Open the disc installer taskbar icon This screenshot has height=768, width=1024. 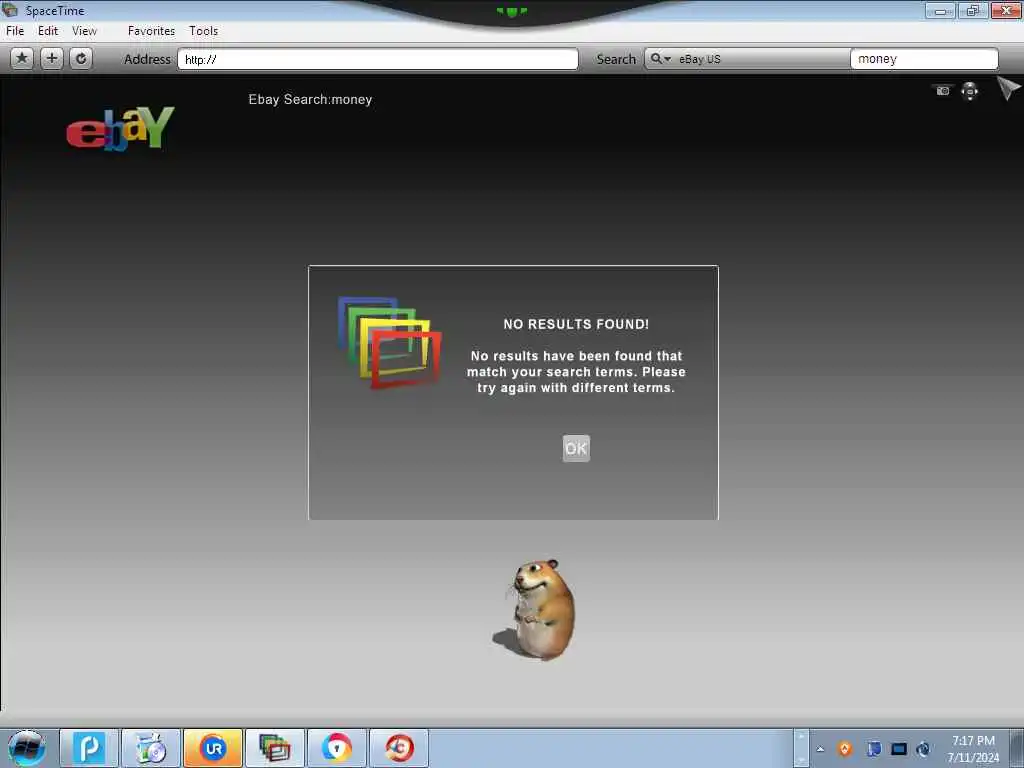[151, 748]
